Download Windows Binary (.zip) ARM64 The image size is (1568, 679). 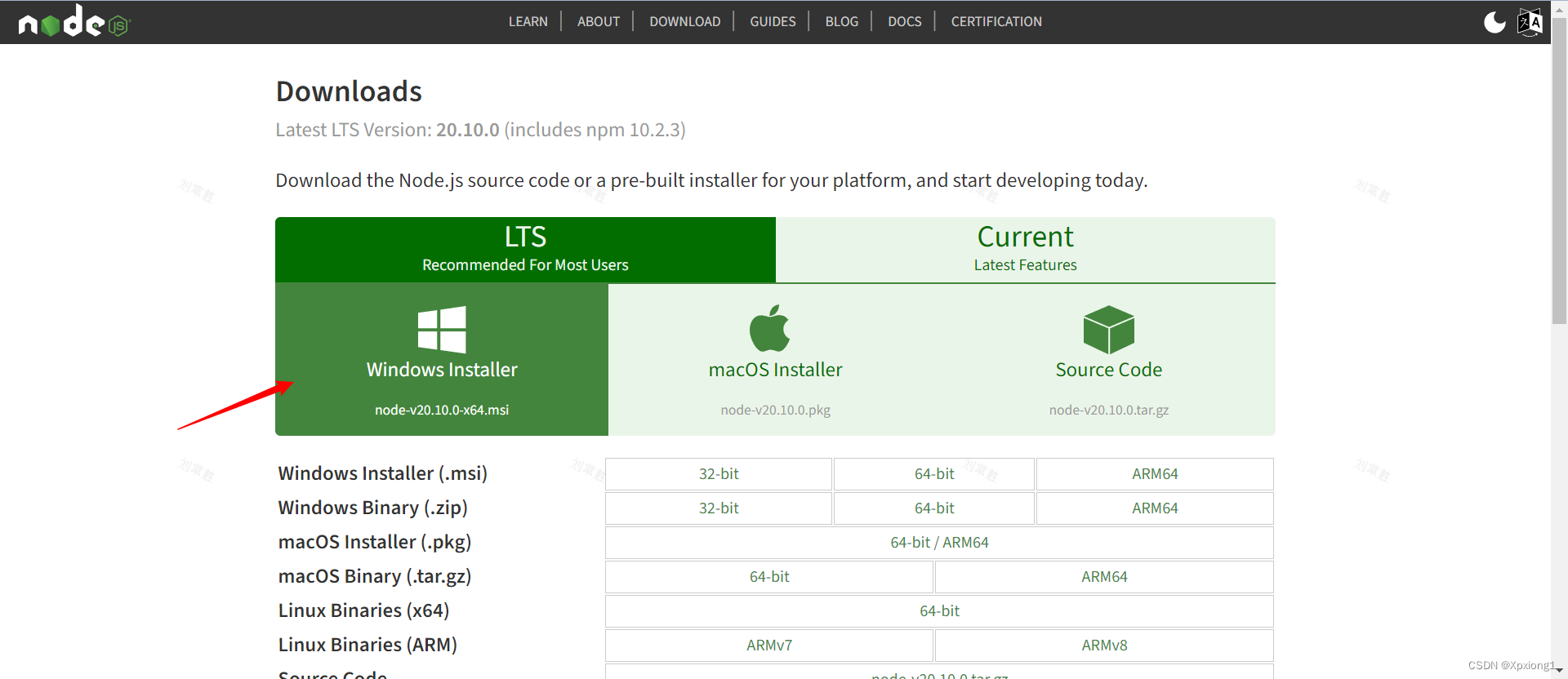[x=1155, y=508]
